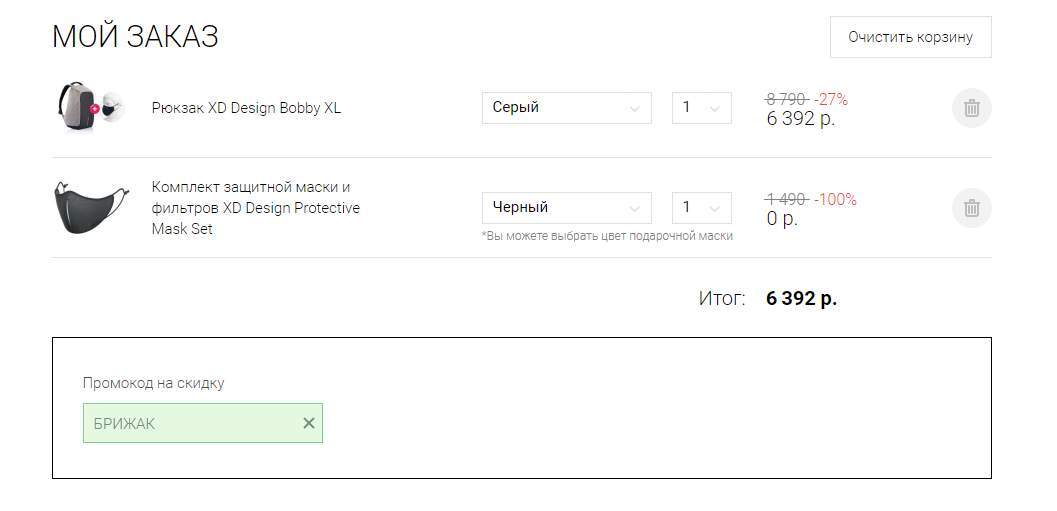Image resolution: width=1057 pixels, height=511 pixels.
Task: Click the -100% mask discount label
Action: pos(835,199)
